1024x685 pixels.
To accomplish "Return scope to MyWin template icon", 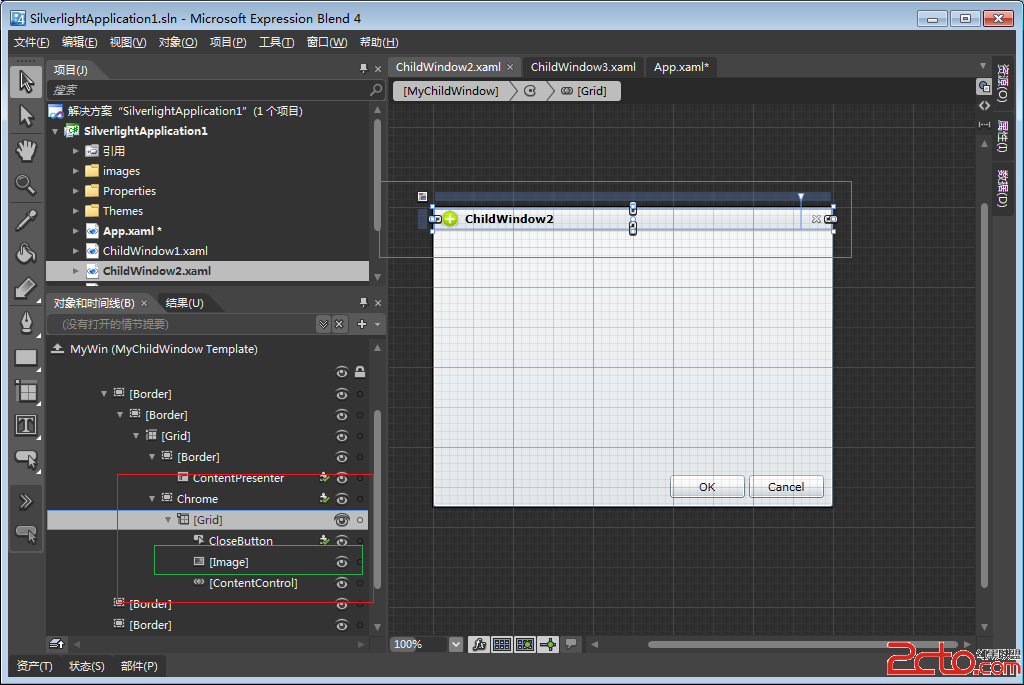I will click(x=57, y=349).
